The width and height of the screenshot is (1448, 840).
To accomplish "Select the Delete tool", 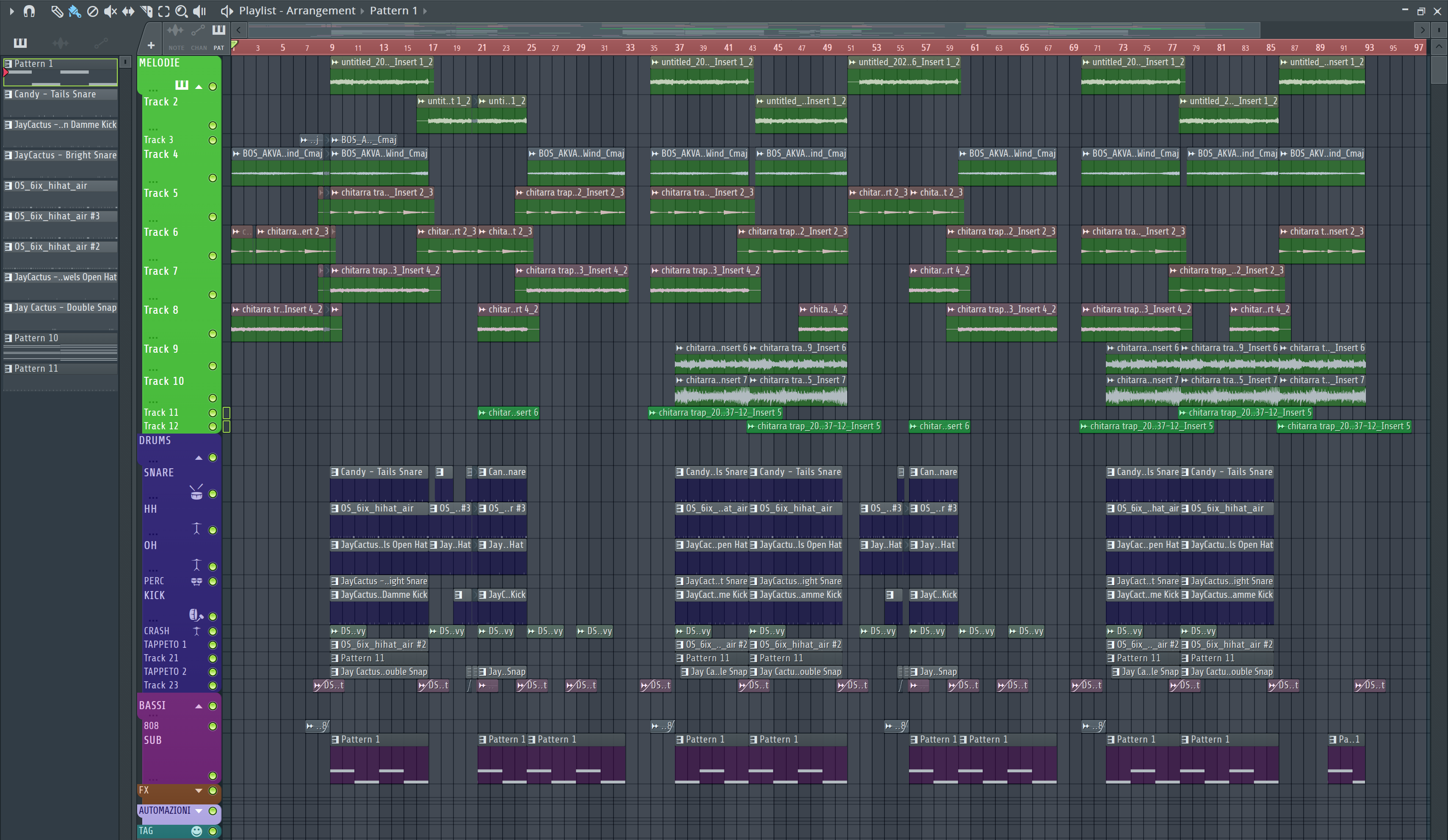I will pos(92,11).
